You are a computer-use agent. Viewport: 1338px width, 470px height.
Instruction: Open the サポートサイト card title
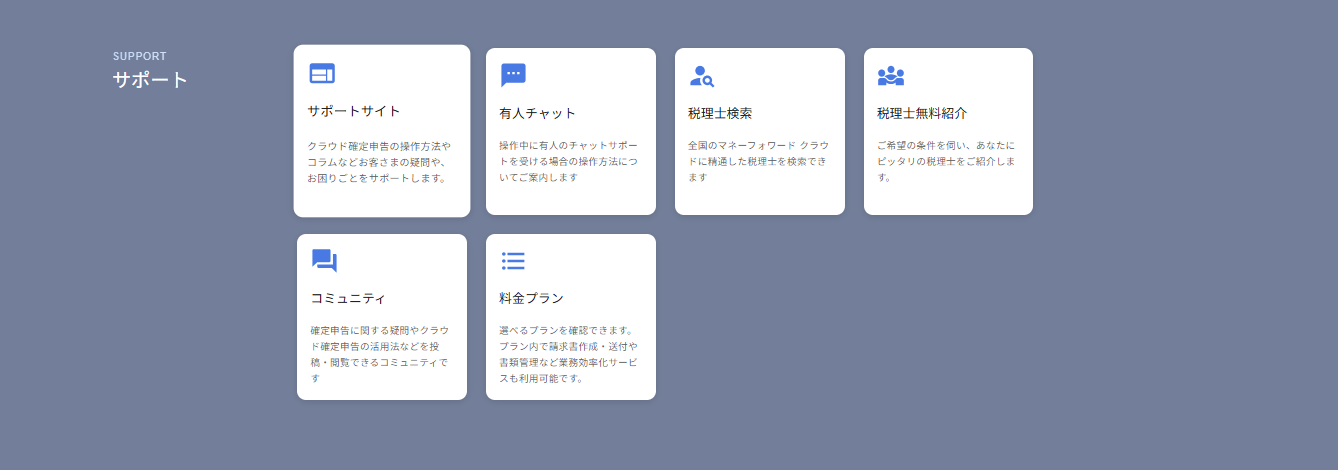354,111
